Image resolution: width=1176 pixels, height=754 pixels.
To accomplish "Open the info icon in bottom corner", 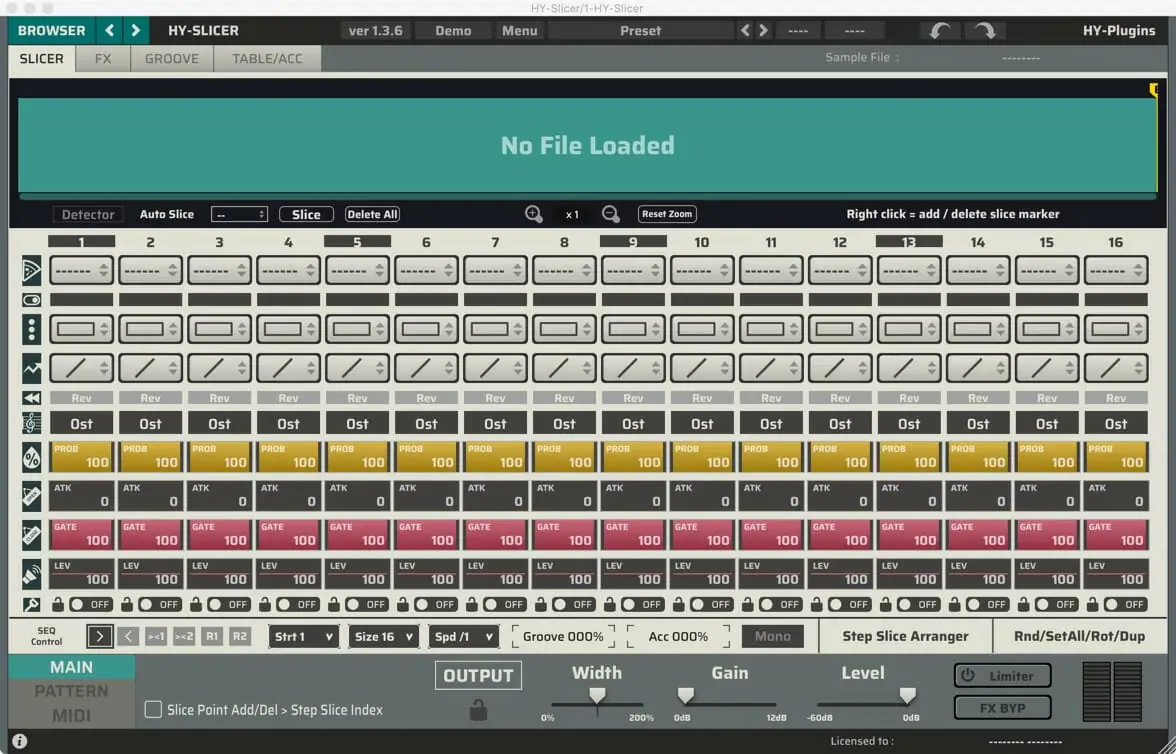I will coord(19,741).
